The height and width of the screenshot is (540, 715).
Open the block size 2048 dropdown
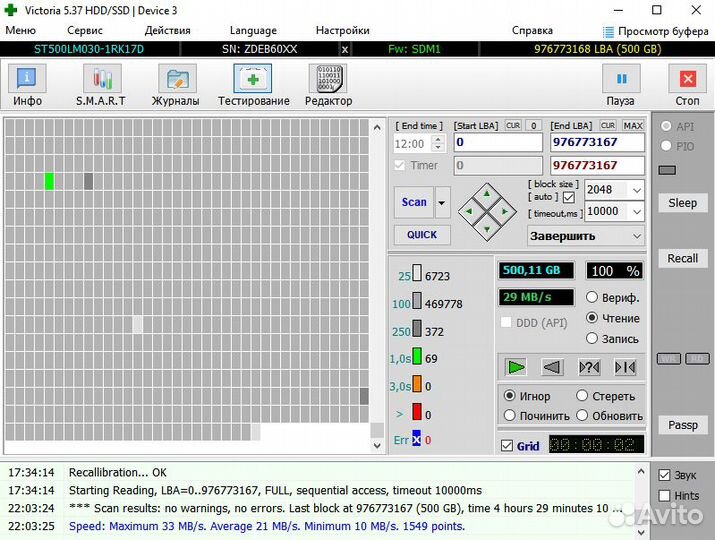pyautogui.click(x=636, y=190)
